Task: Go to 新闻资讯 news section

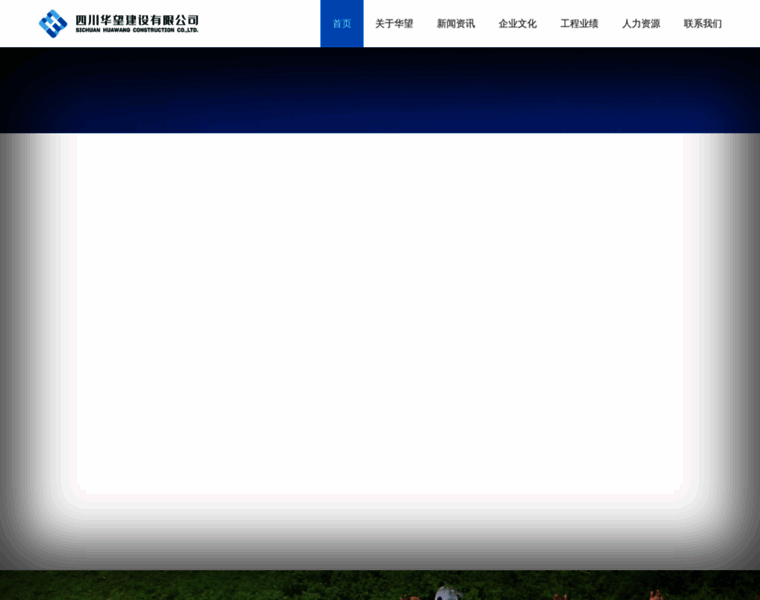Action: coord(456,24)
